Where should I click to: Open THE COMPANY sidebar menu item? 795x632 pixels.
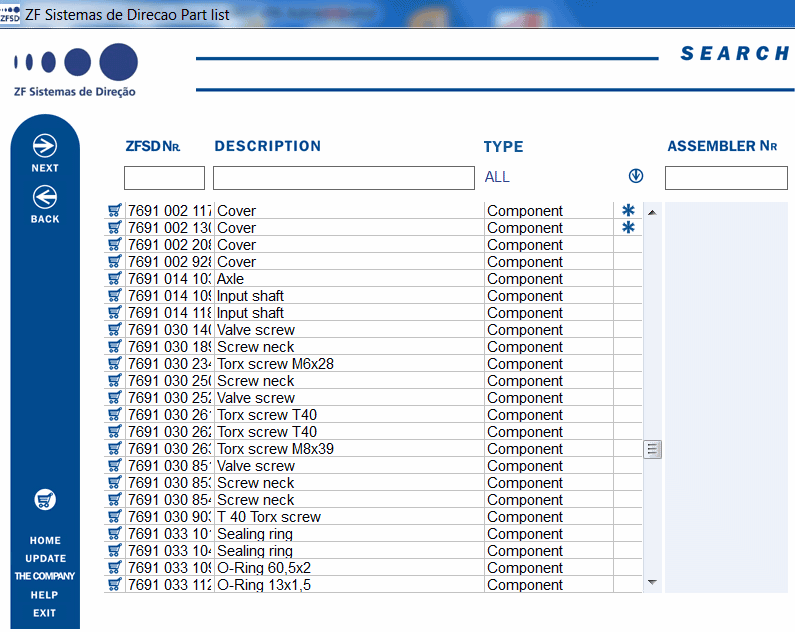45,577
